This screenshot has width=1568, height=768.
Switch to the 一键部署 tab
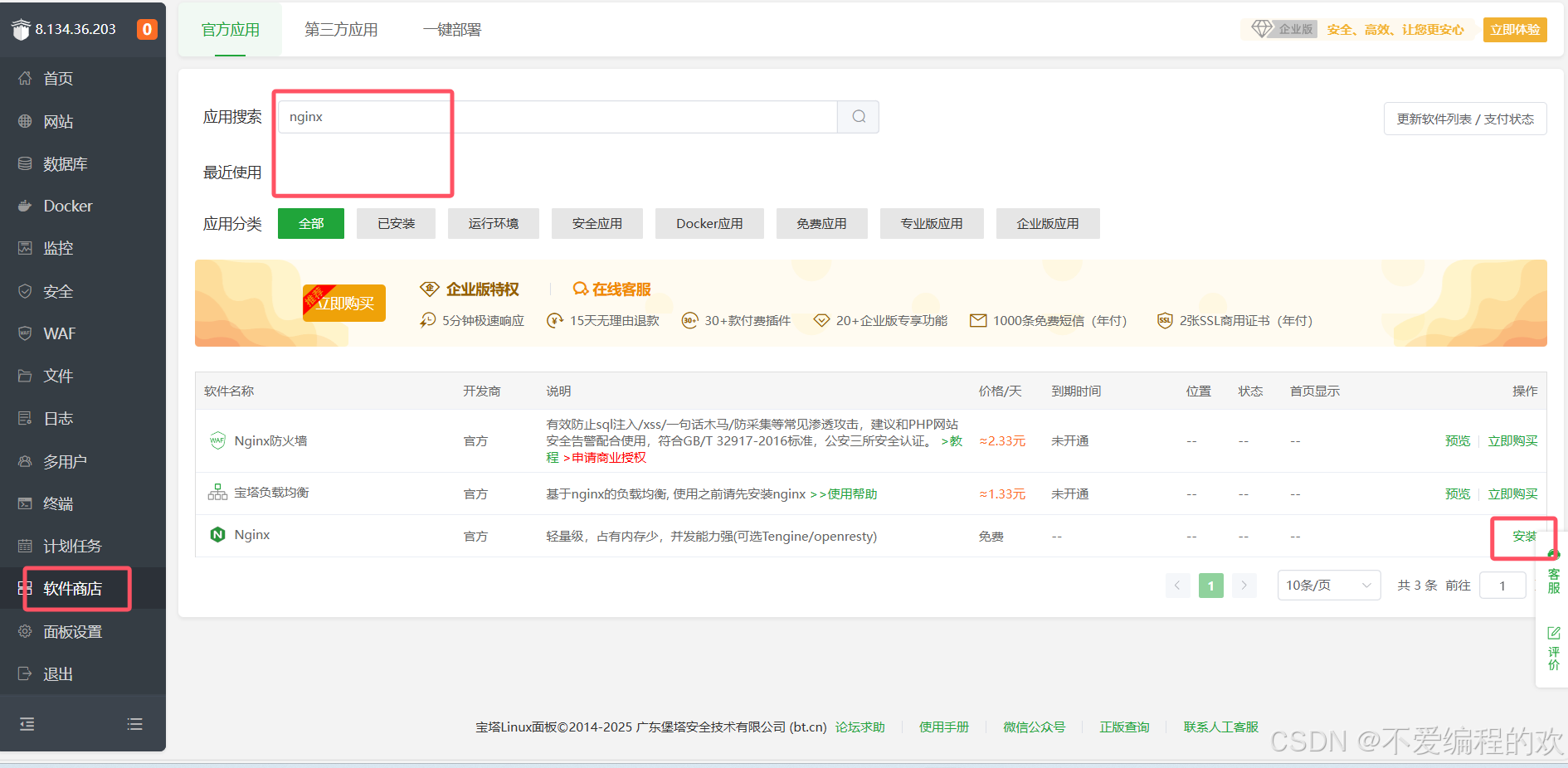pos(452,30)
